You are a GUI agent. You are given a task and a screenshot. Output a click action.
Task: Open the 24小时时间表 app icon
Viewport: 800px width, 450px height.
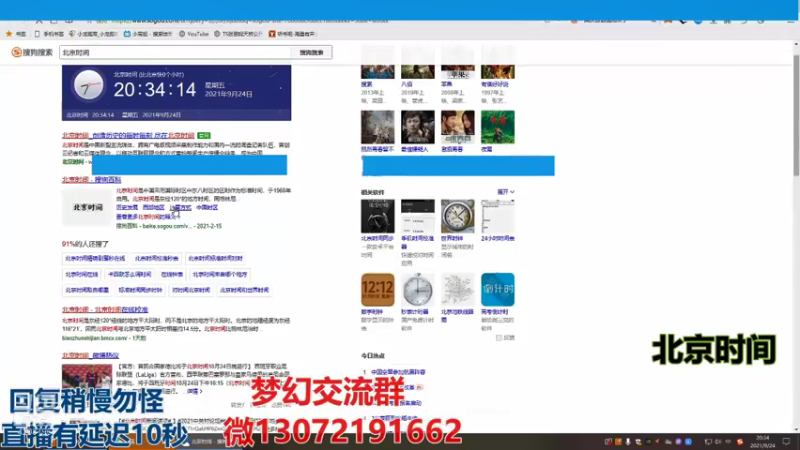tap(497, 216)
